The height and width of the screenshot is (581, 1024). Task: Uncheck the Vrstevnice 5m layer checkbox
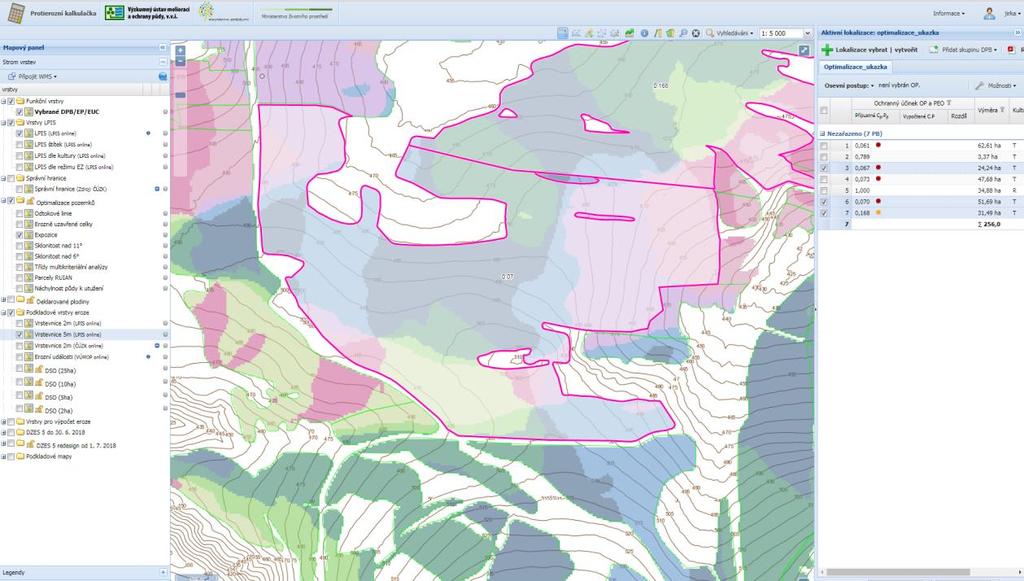[x=19, y=334]
